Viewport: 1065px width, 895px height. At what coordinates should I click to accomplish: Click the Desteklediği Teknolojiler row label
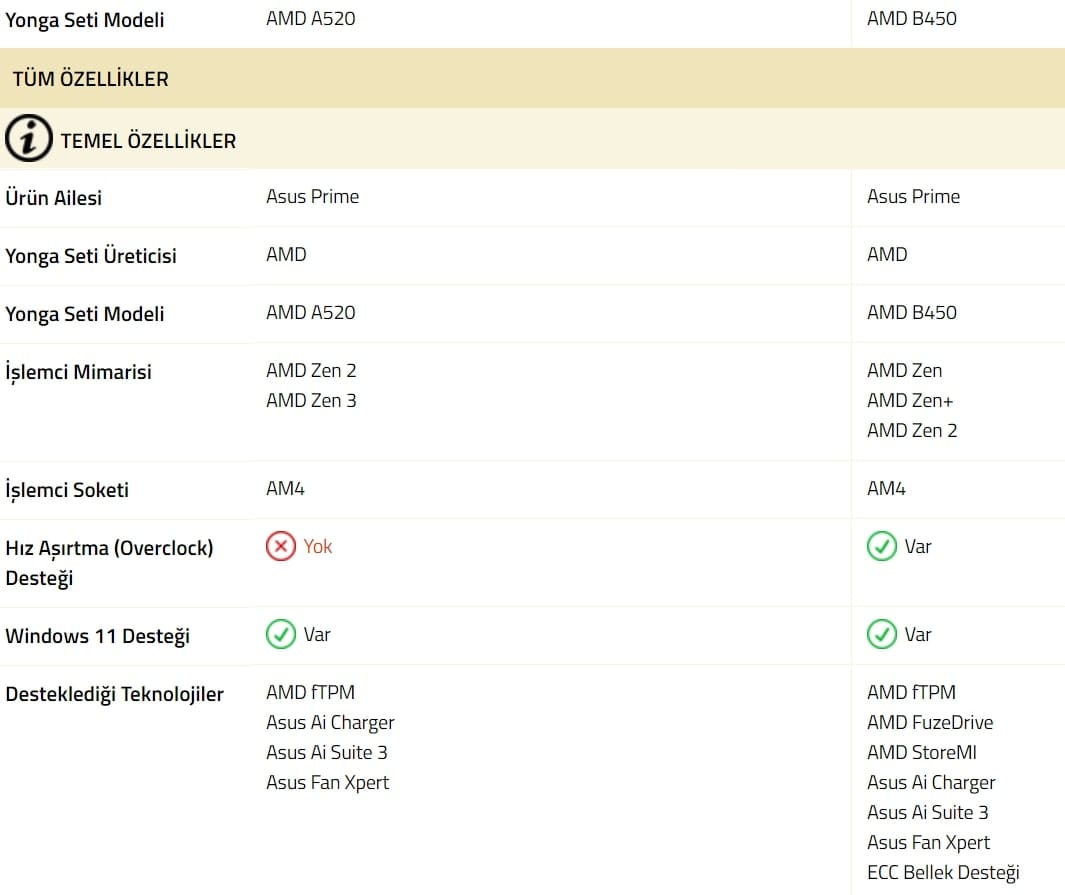(115, 694)
